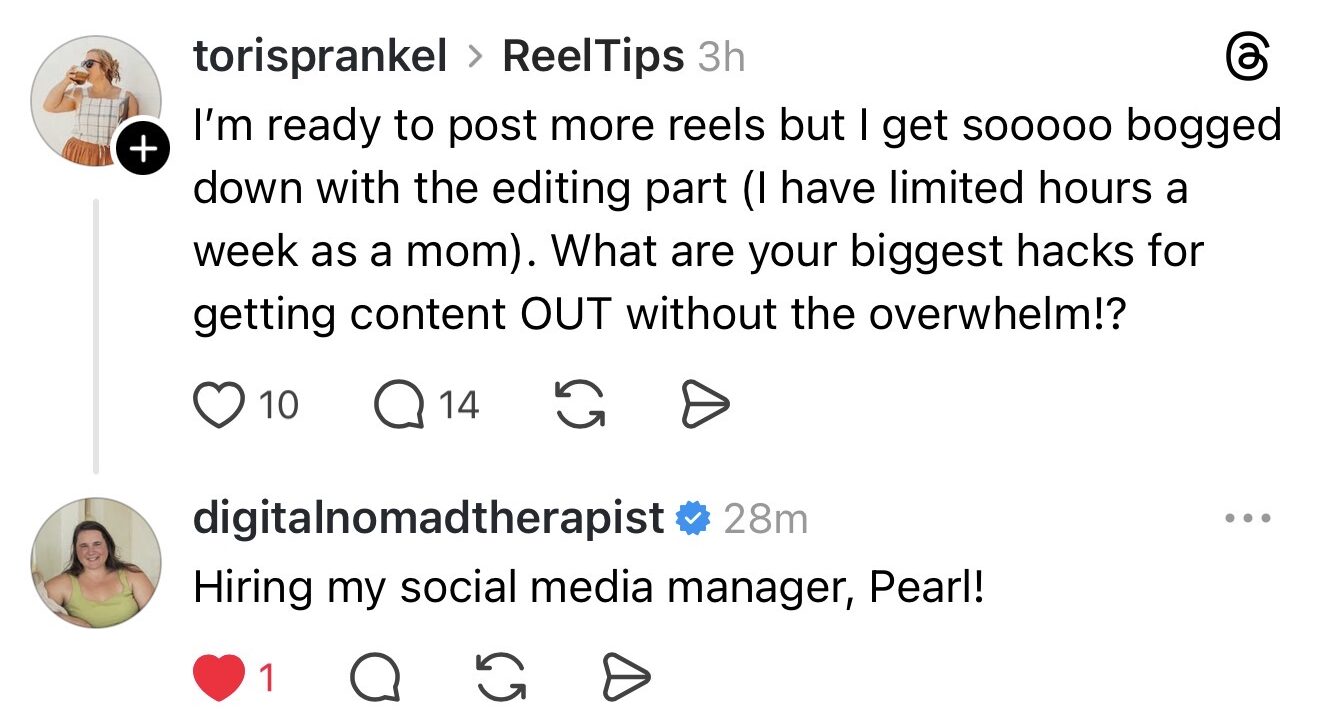
Task: Share digitalnomadtherapist's reply via the send icon
Action: tap(625, 680)
